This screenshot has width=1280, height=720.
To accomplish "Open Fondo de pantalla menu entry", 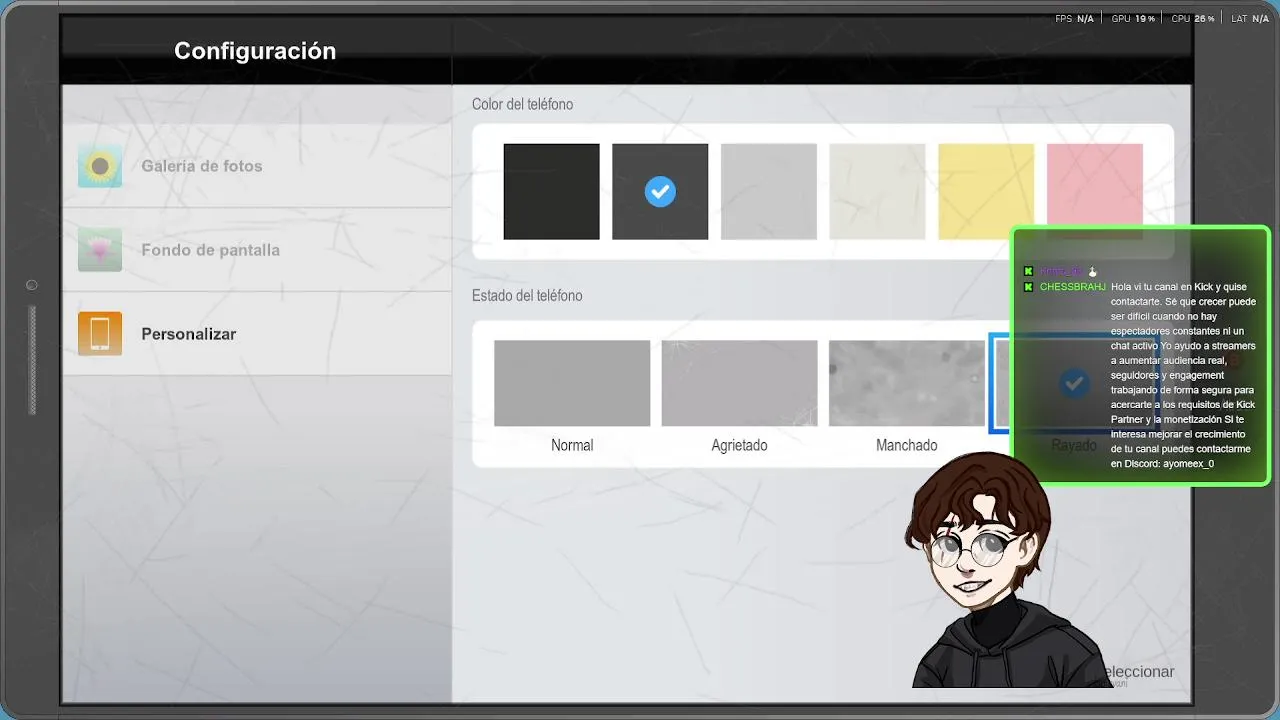I will 257,250.
